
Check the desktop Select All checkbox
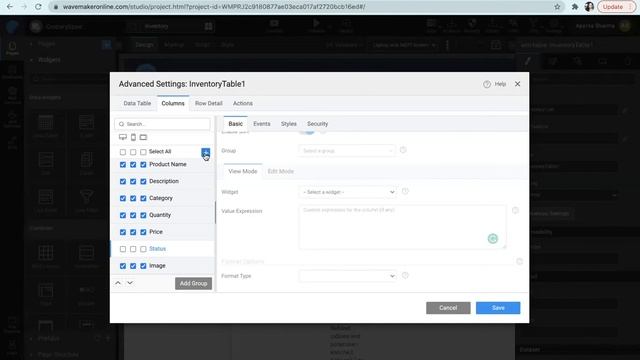click(x=123, y=152)
